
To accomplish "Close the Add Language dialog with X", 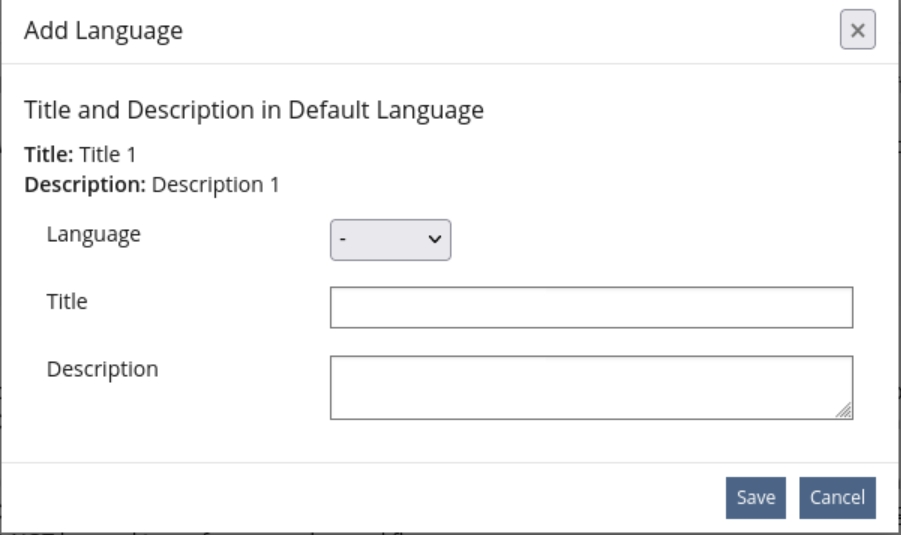I will coord(857,31).
